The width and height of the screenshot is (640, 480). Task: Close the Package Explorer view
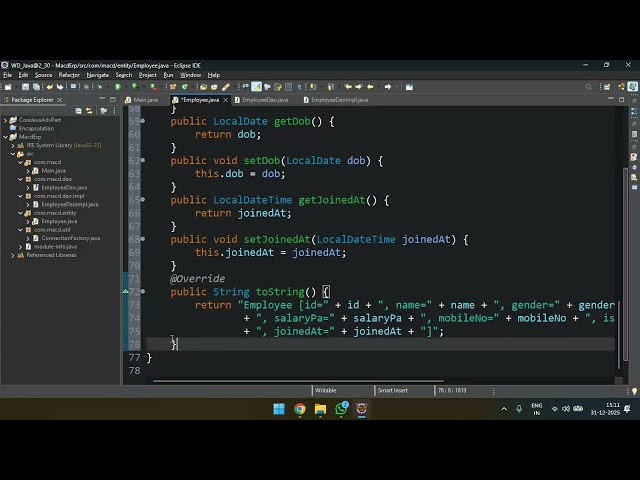tap(60, 100)
